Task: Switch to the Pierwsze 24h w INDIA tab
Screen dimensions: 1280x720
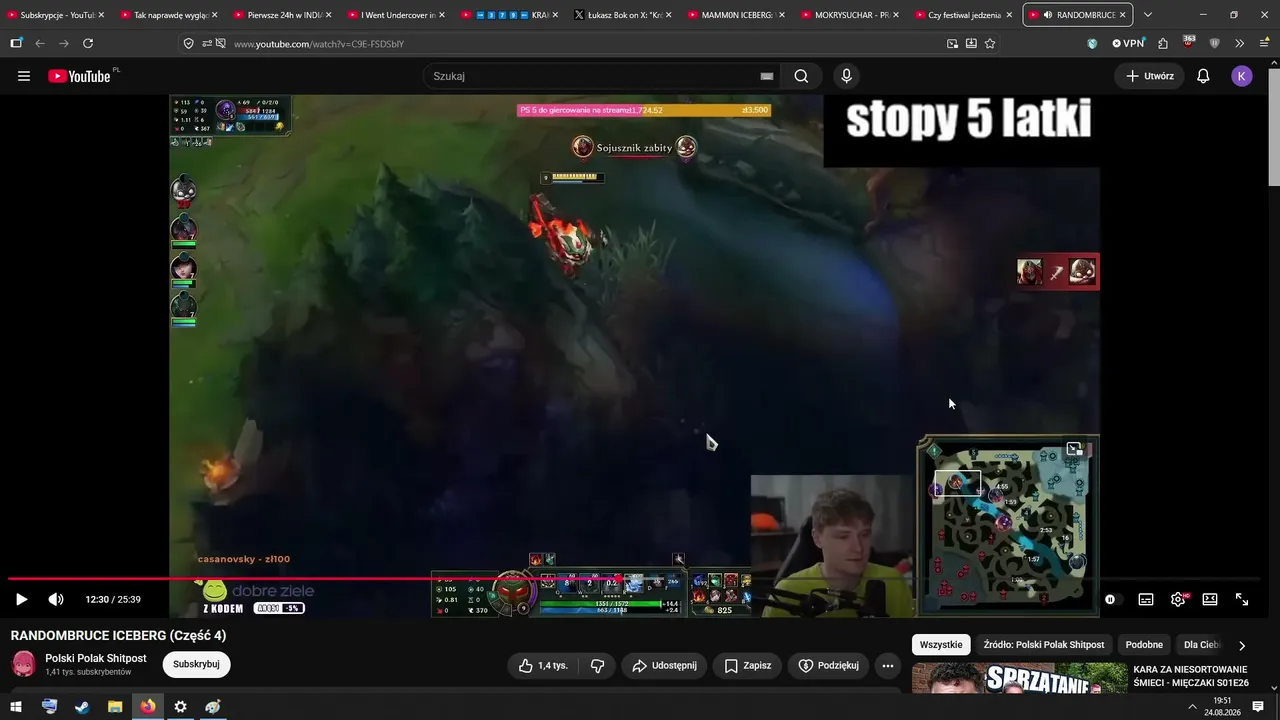Action: [x=284, y=15]
